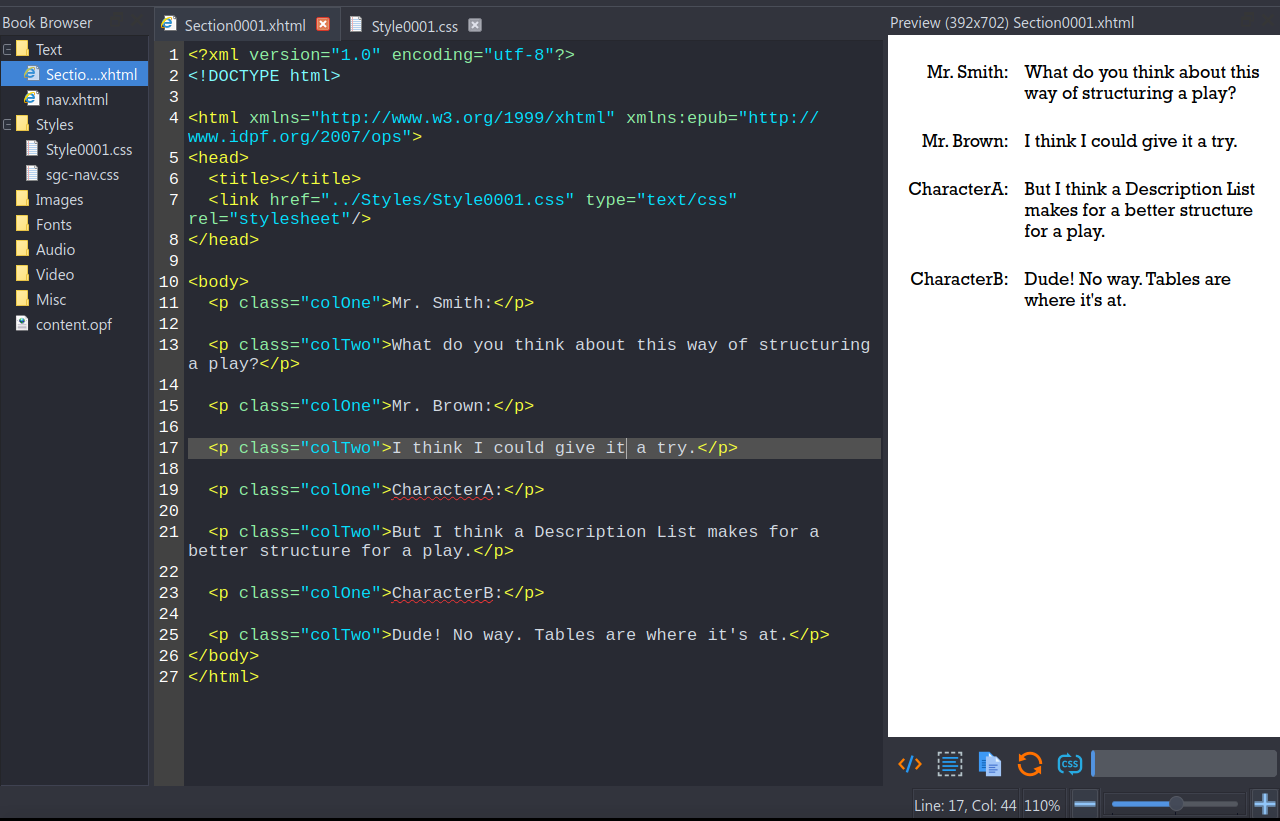Click the zoom in plus button
The width and height of the screenshot is (1280, 821).
click(x=1265, y=804)
